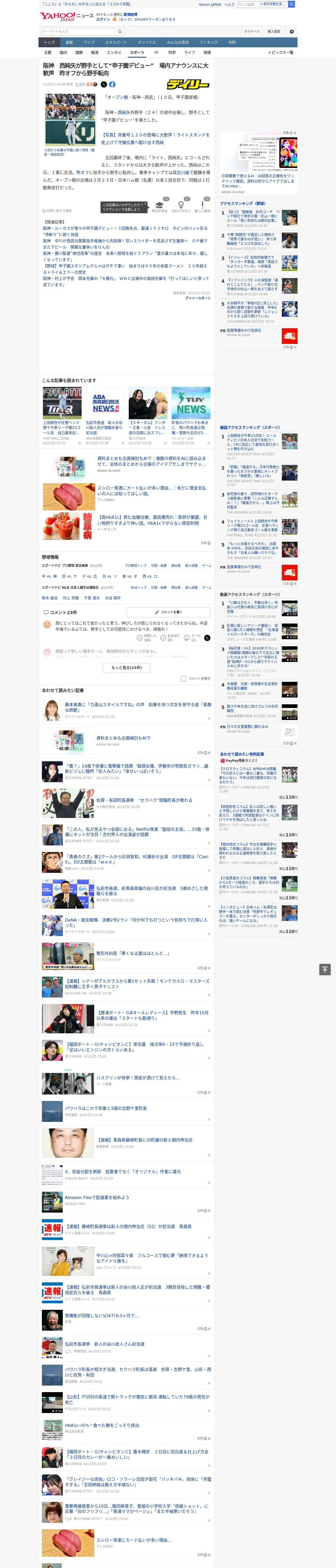The height and width of the screenshot is (1568, 336).
Task: Submit the keyword search with magnifier icon
Action: [120, 32]
